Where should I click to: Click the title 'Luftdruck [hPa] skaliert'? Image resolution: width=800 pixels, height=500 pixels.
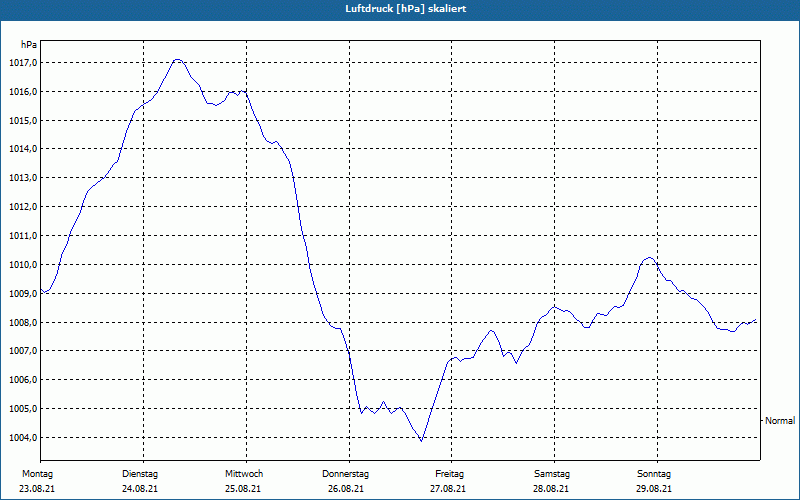406,9
